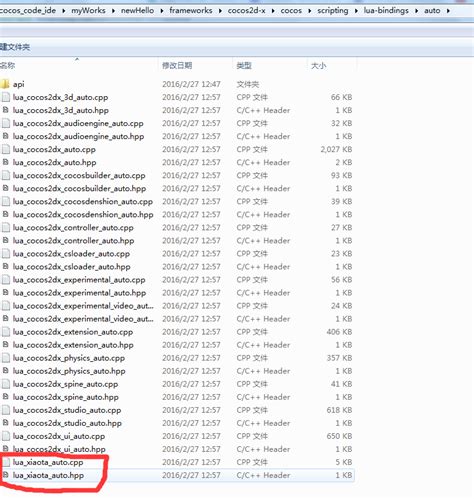Select file lua_cocos2dx_spine_auto.hpp

[66, 397]
